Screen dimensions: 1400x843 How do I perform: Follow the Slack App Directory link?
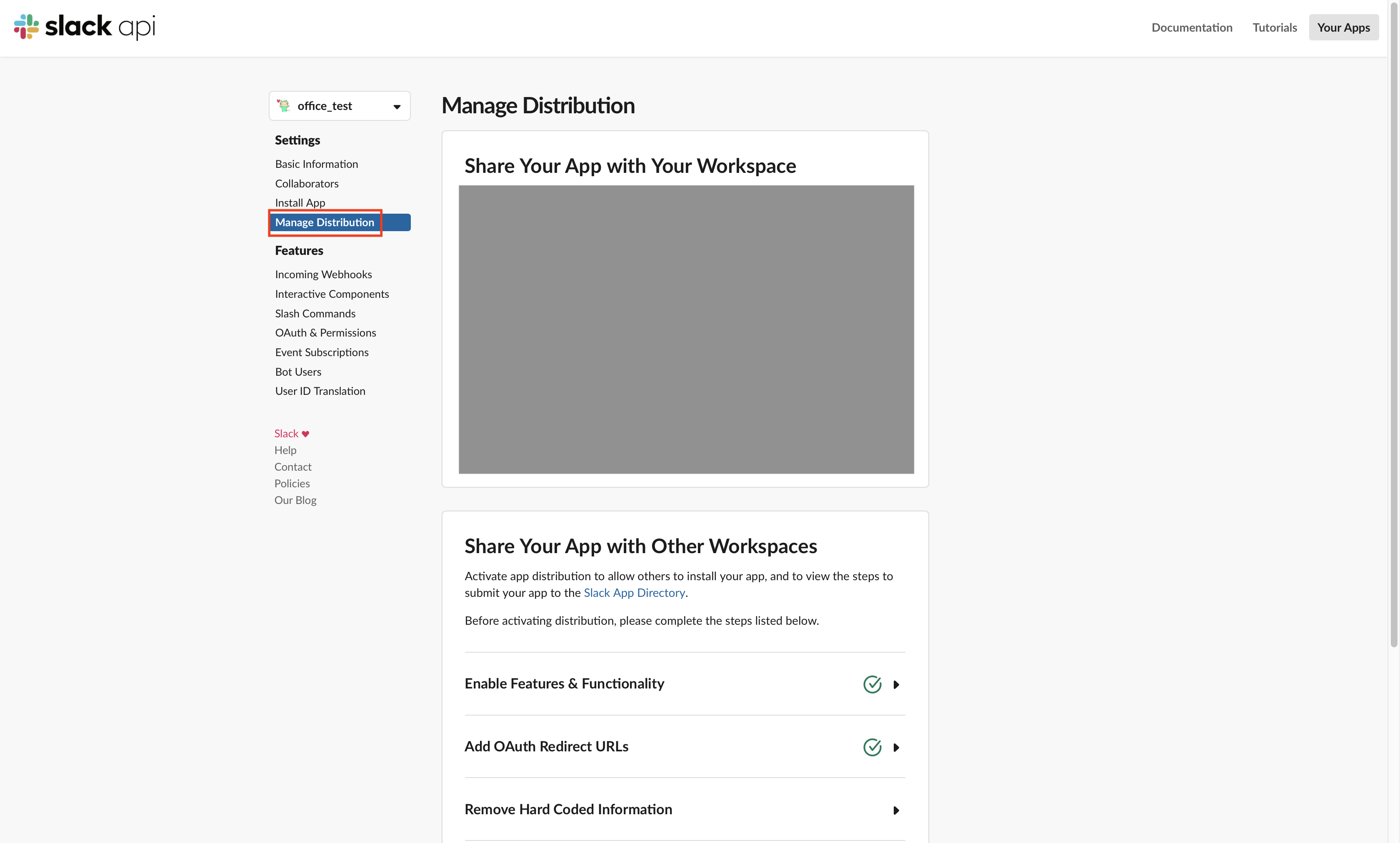pos(634,593)
